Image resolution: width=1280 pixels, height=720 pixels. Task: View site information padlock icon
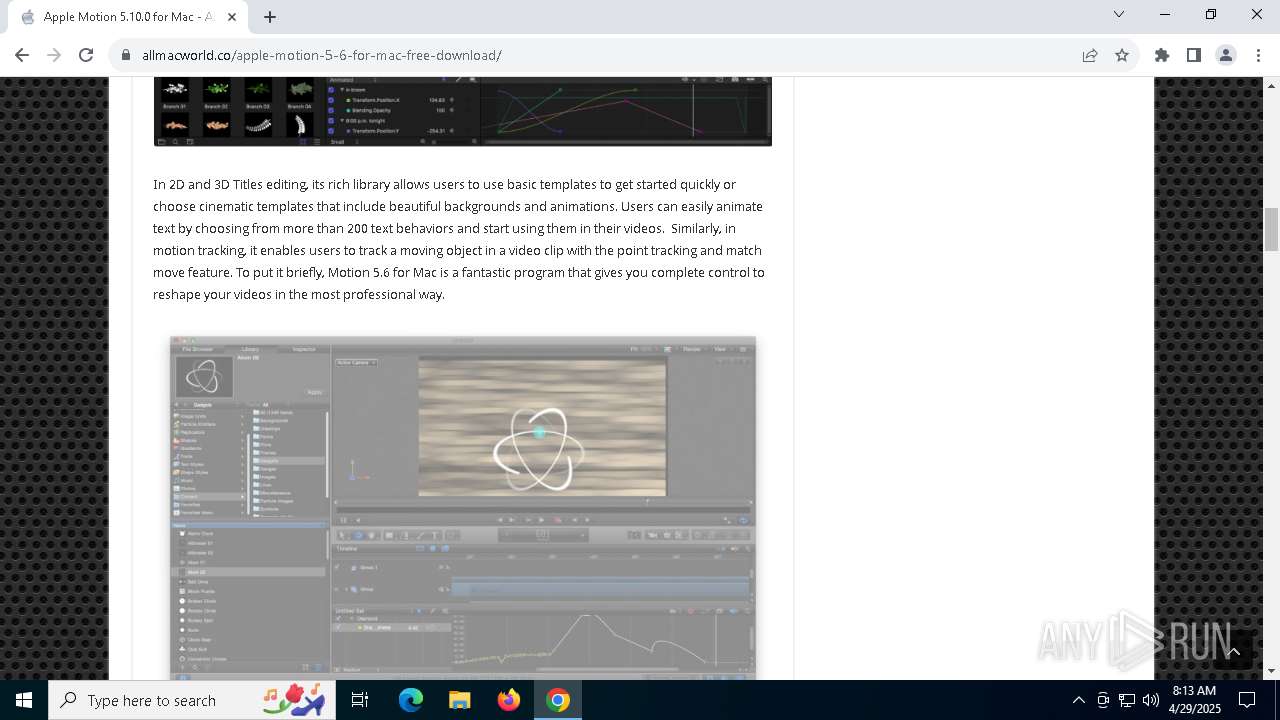click(x=126, y=55)
